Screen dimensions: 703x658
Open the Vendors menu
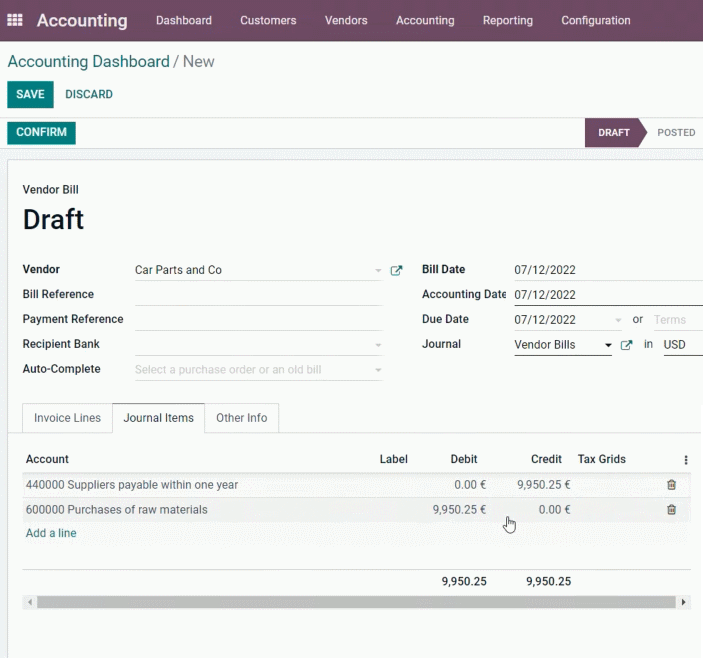tap(346, 20)
